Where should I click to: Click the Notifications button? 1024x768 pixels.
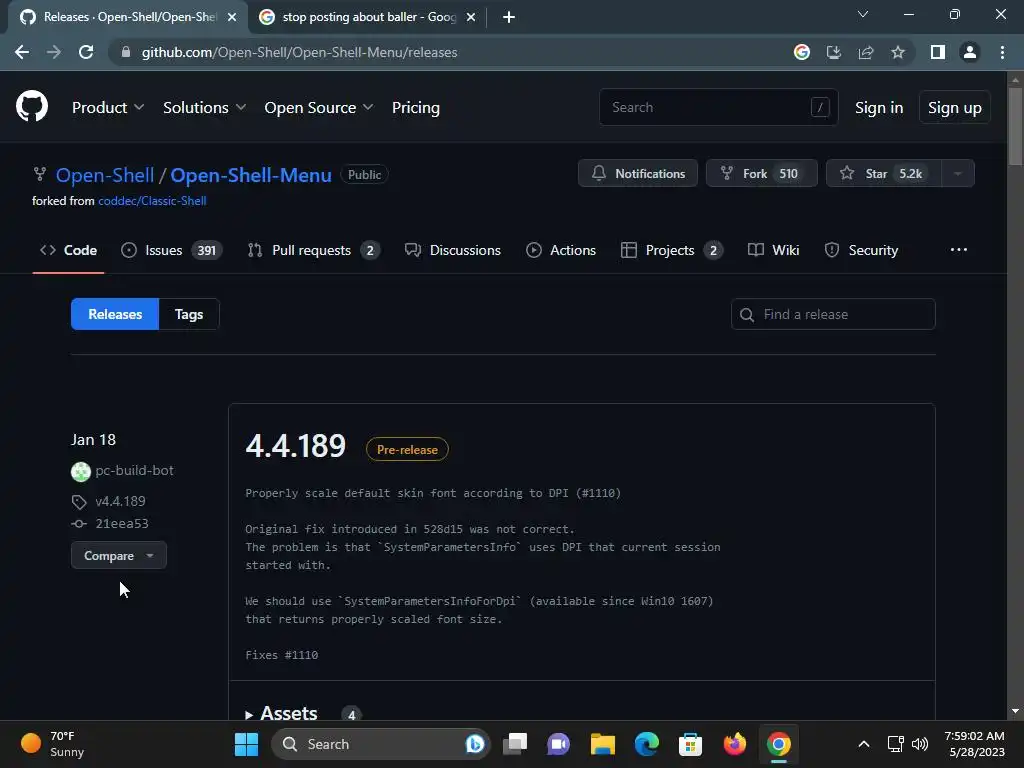coord(638,173)
